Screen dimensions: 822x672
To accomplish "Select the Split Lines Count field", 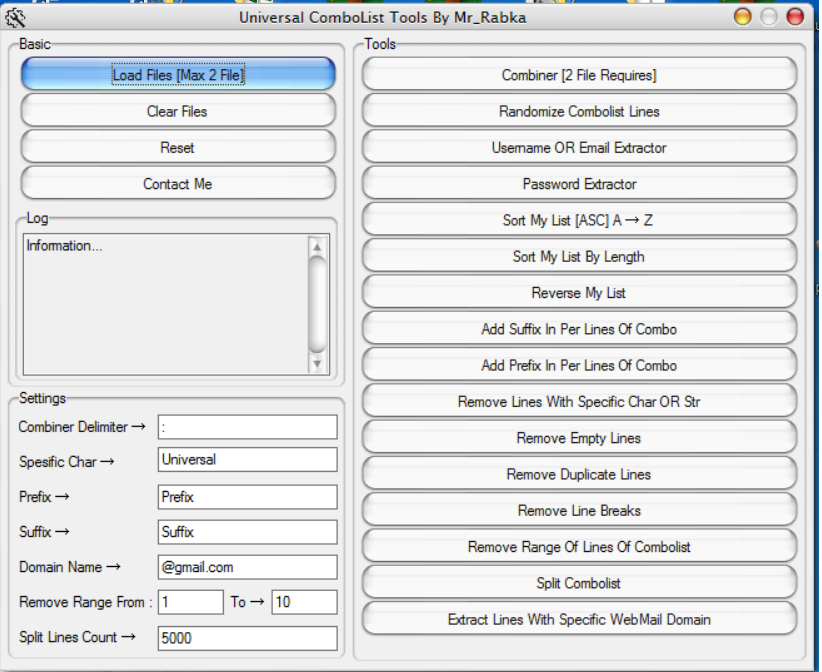I will click(x=247, y=638).
